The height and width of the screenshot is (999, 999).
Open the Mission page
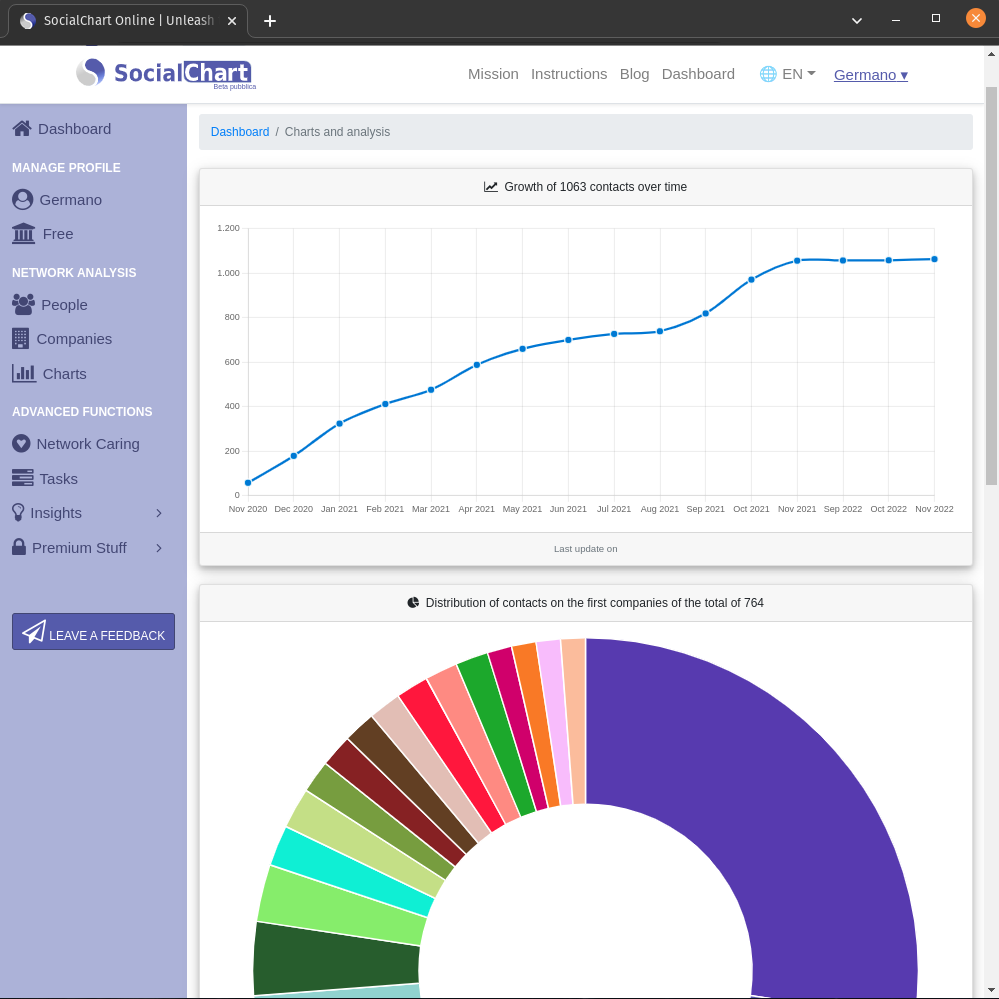tap(493, 74)
